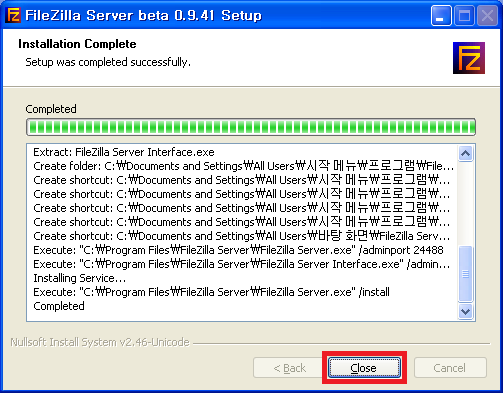Click 'Setup was completed successfully.' text
503x393 pixels.
pos(108,62)
